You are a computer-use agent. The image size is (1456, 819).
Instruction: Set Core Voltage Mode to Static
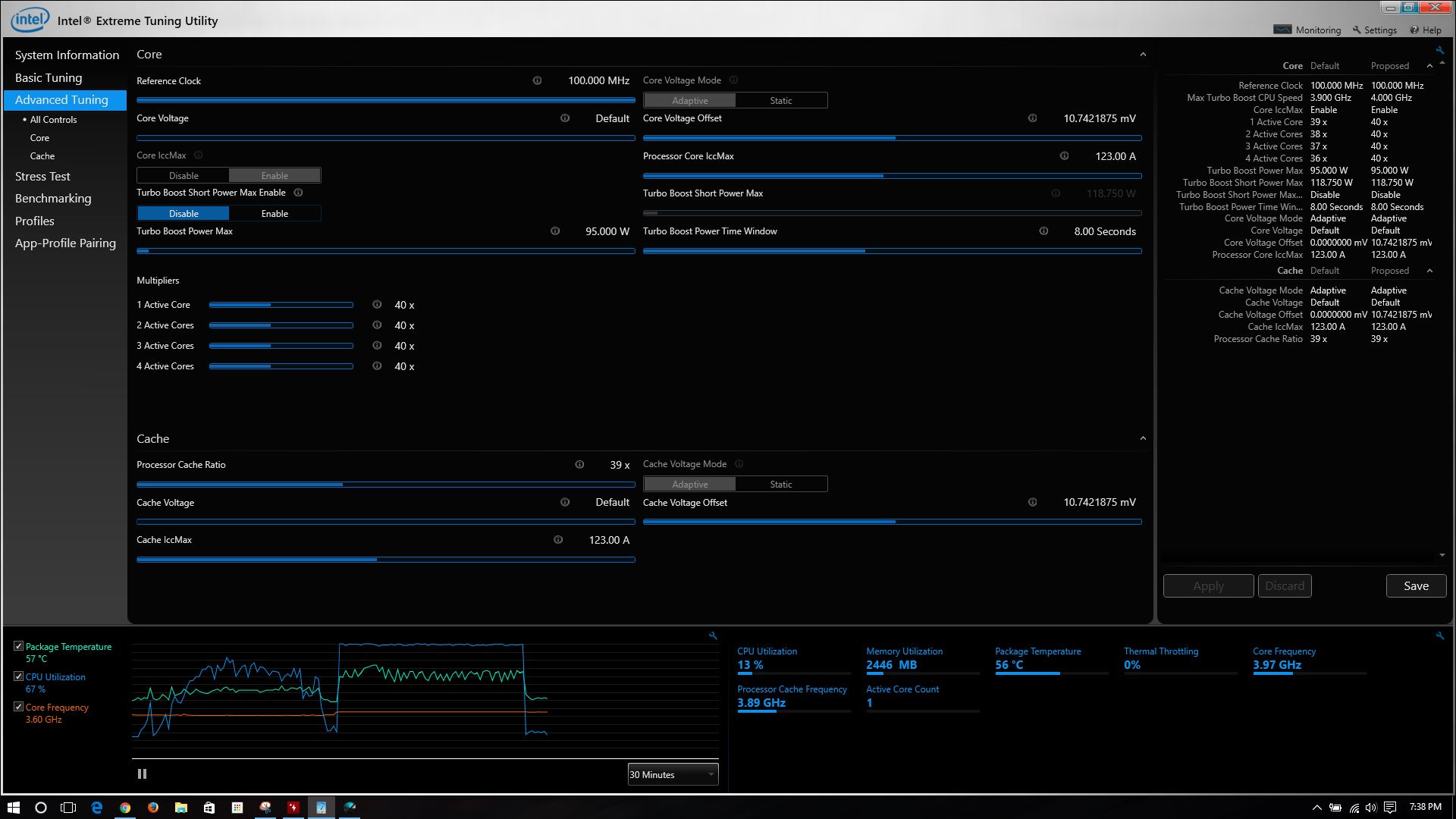click(781, 100)
